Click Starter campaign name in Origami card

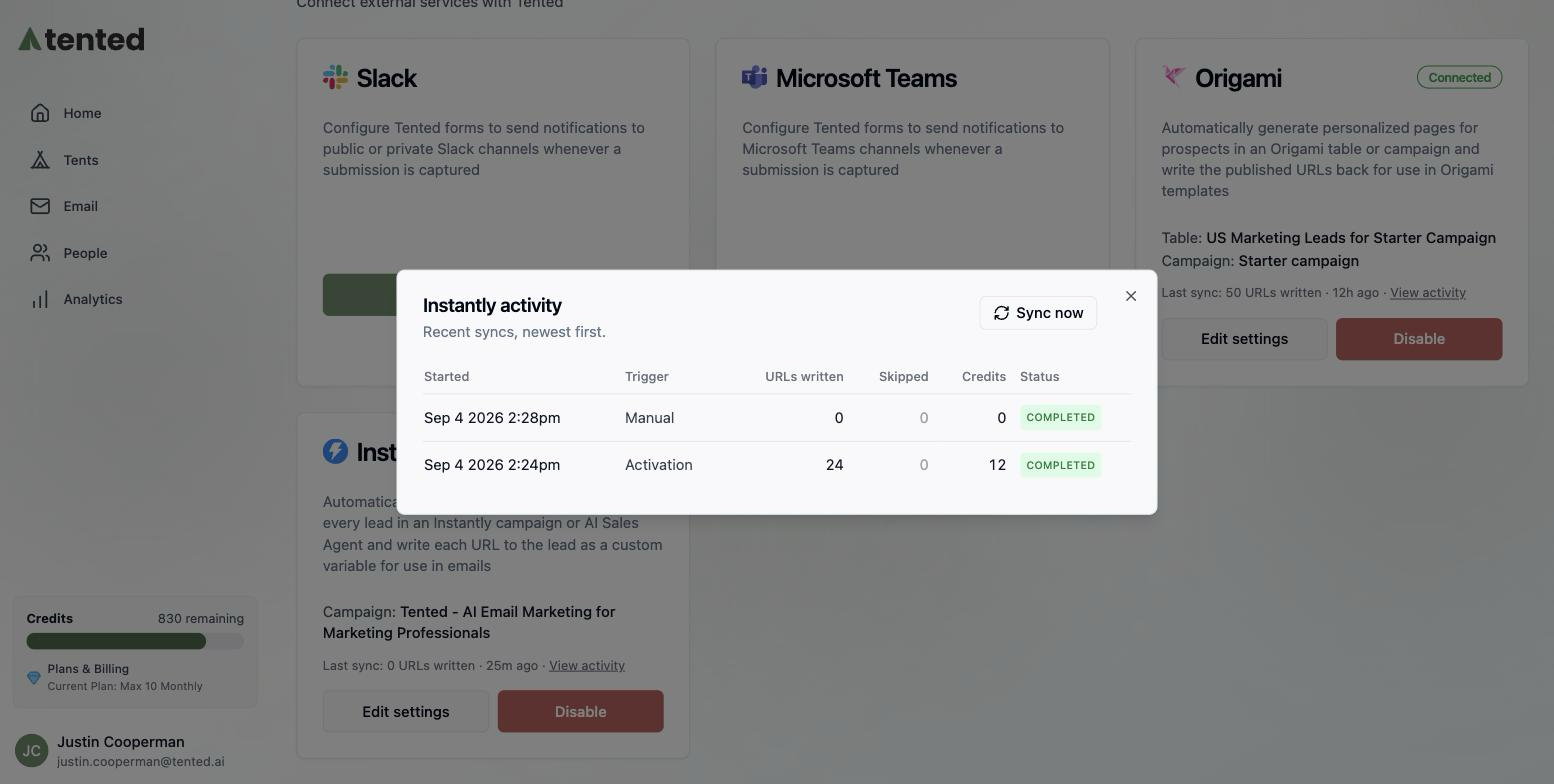click(x=1299, y=261)
